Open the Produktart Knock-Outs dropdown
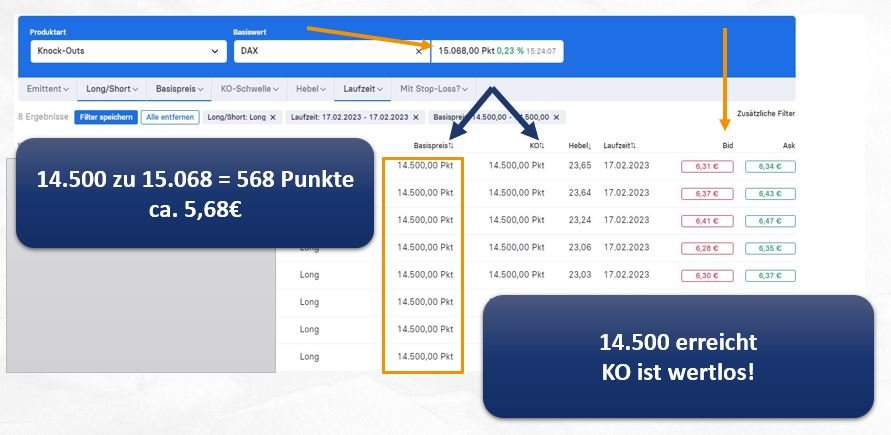Viewport: 891px width, 435px height. pyautogui.click(x=127, y=50)
